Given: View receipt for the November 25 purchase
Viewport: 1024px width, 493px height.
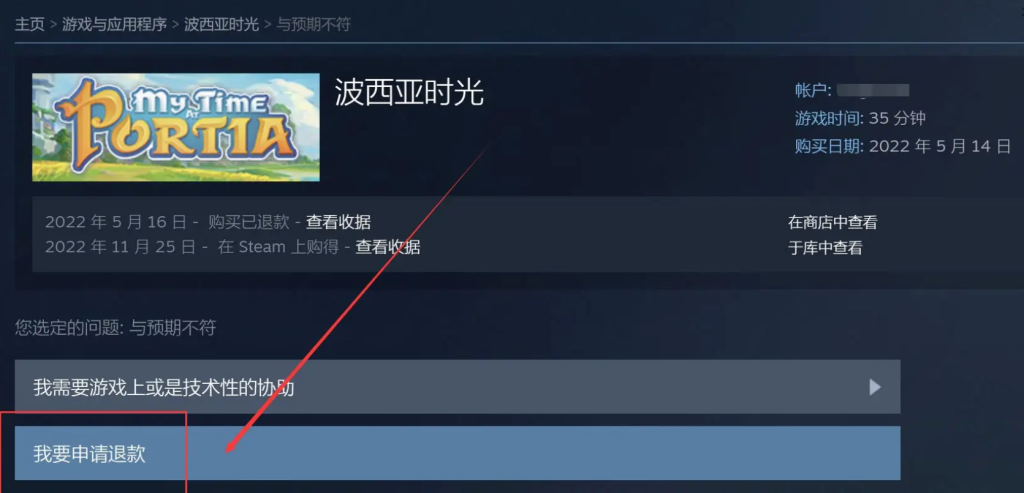Looking at the screenshot, I should (388, 247).
